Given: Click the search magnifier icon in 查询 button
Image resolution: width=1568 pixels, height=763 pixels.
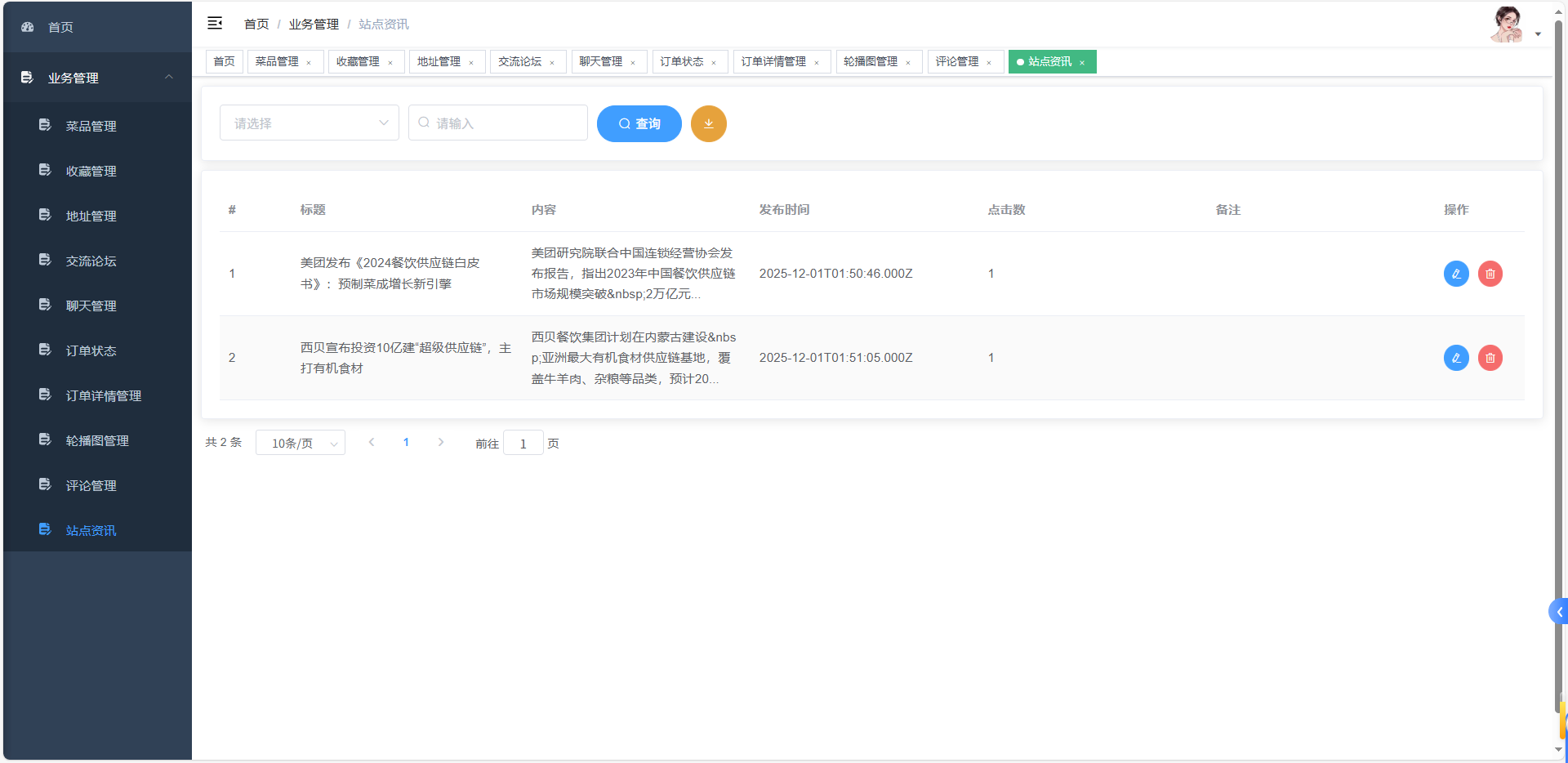Looking at the screenshot, I should pyautogui.click(x=623, y=123).
